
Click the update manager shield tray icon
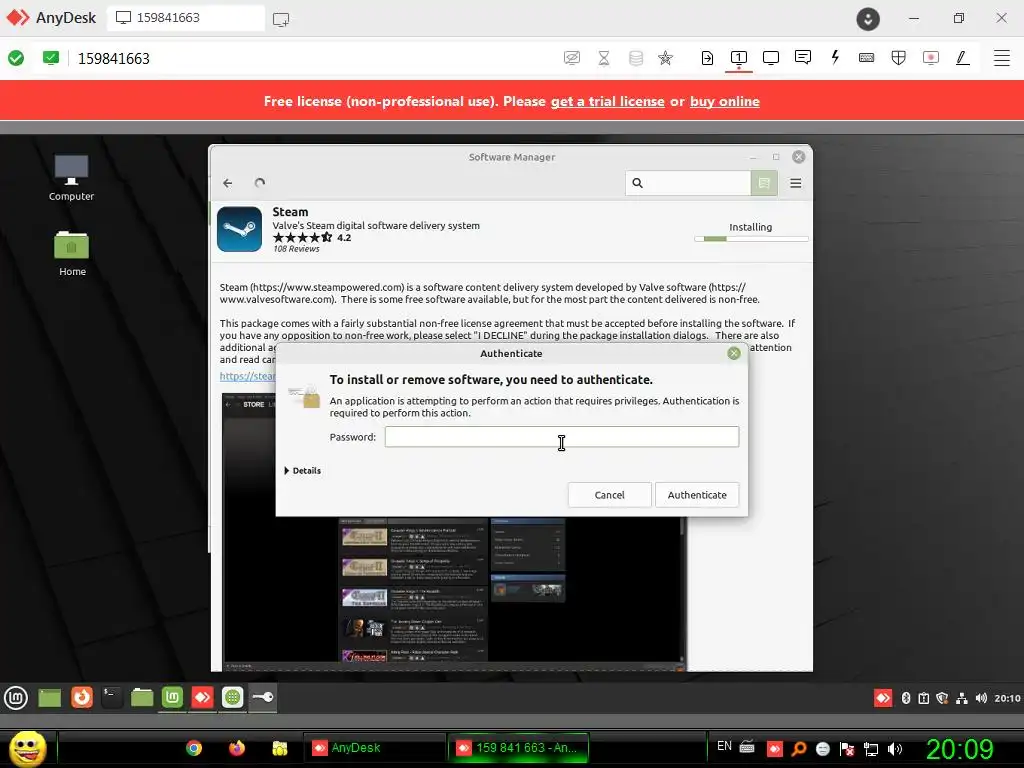click(x=942, y=698)
